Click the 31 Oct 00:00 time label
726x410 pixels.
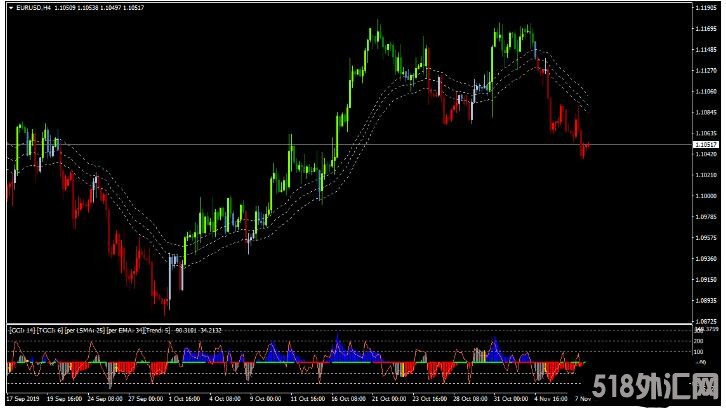click(x=511, y=398)
